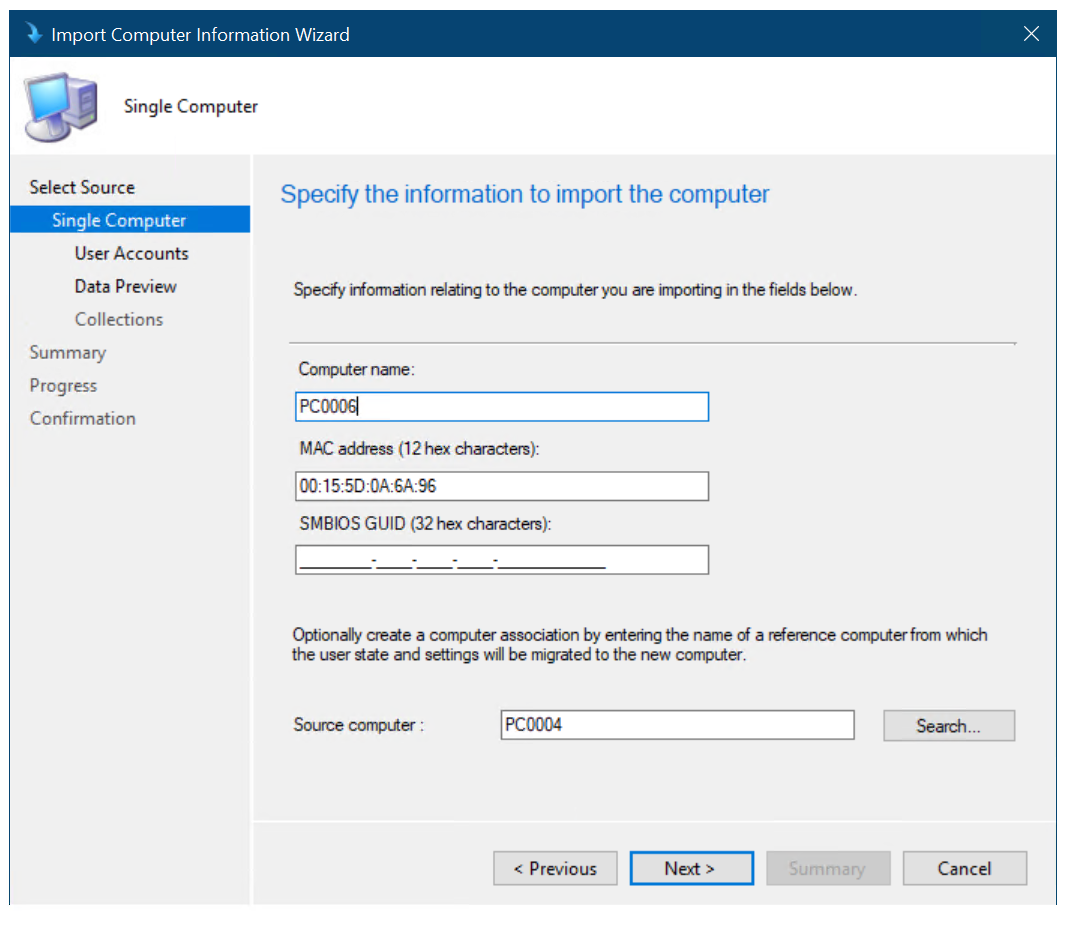Select the Select Source step in sidebar
Viewport: 1069px width, 925px height.
(82, 187)
